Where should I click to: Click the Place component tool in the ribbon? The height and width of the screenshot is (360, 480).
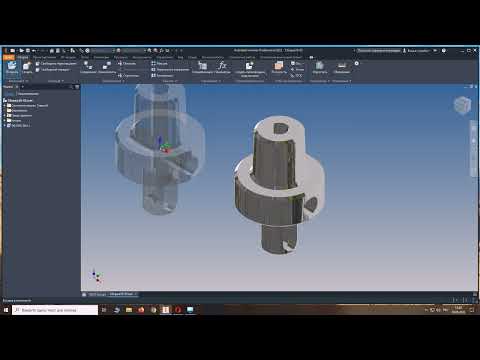12,67
